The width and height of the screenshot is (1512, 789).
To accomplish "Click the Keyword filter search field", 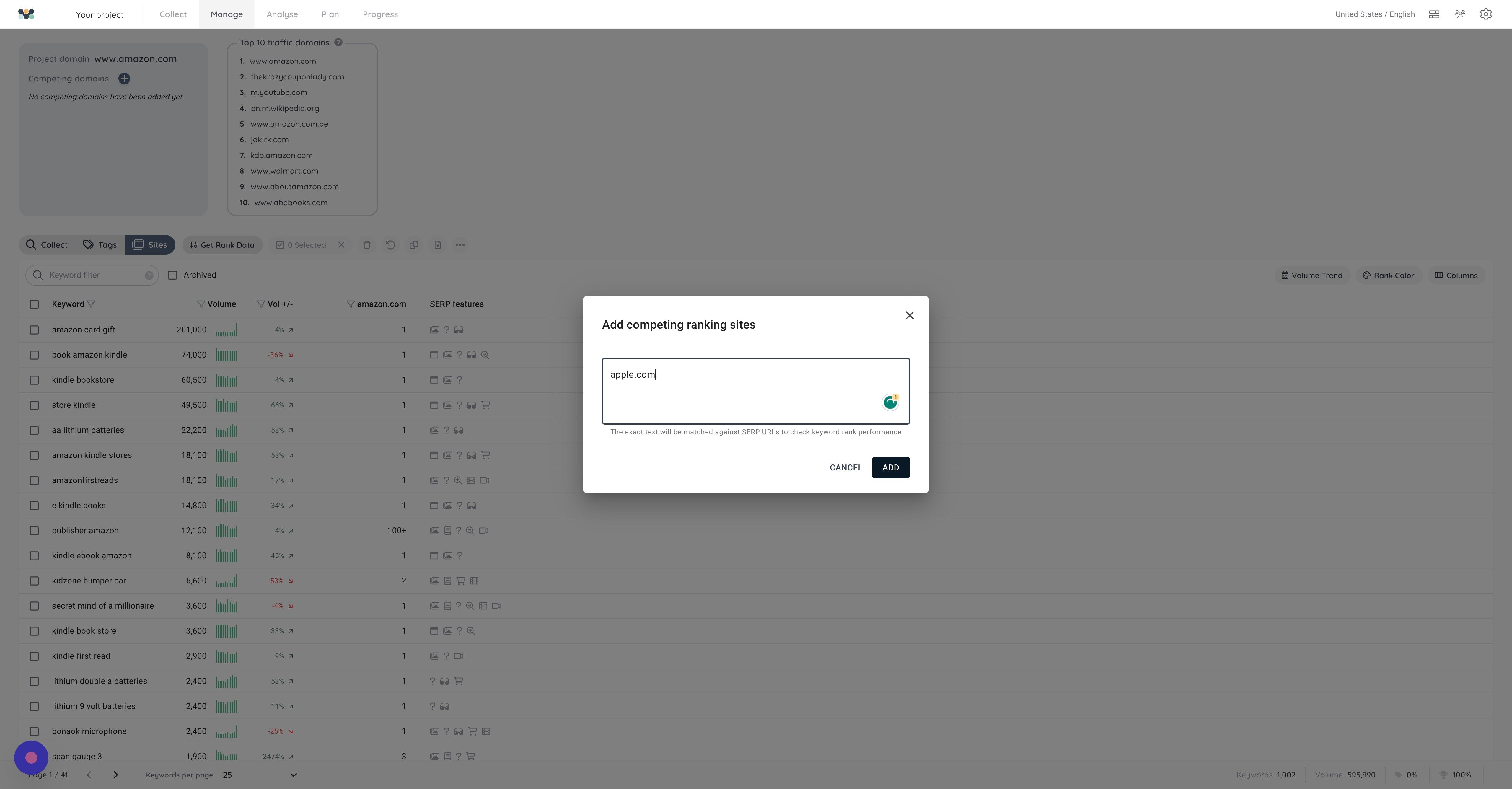I will [x=92, y=275].
